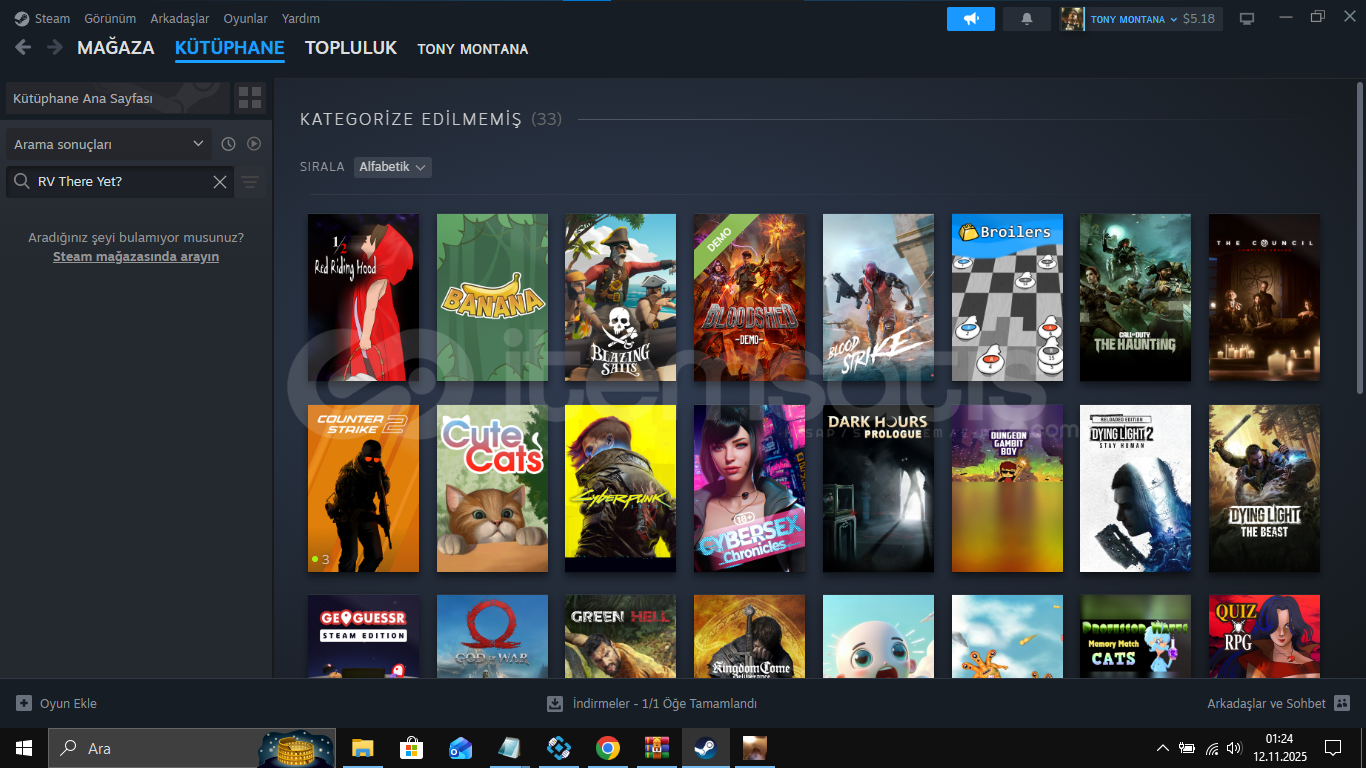Go back with the left arrow

click(23, 48)
